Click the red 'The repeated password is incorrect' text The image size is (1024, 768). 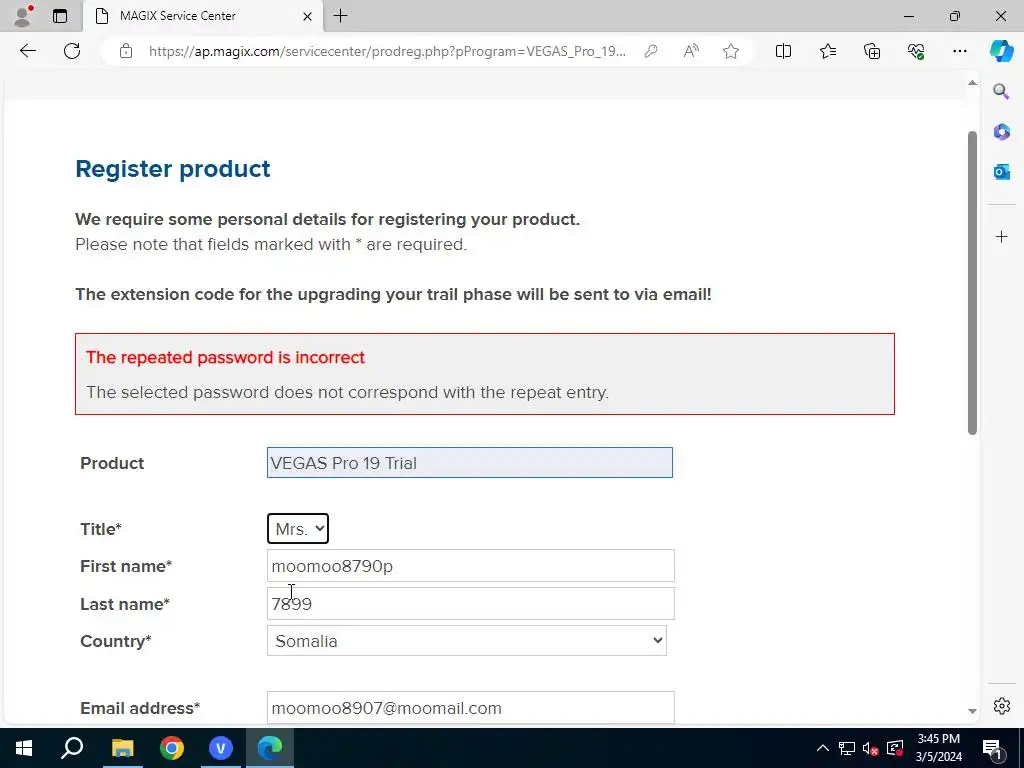tap(225, 357)
